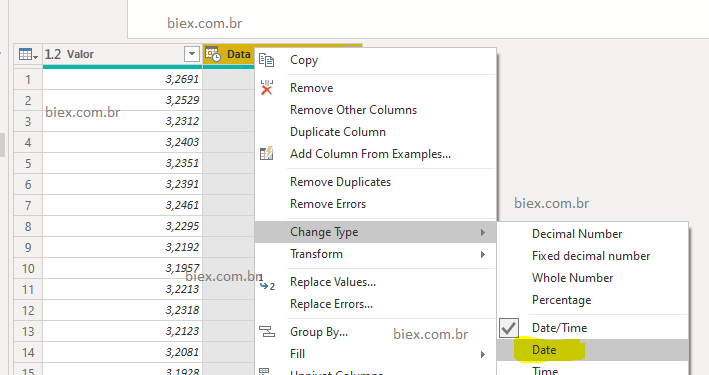Image resolution: width=709 pixels, height=375 pixels.
Task: Expand the Transform submenu arrow
Action: click(482, 254)
